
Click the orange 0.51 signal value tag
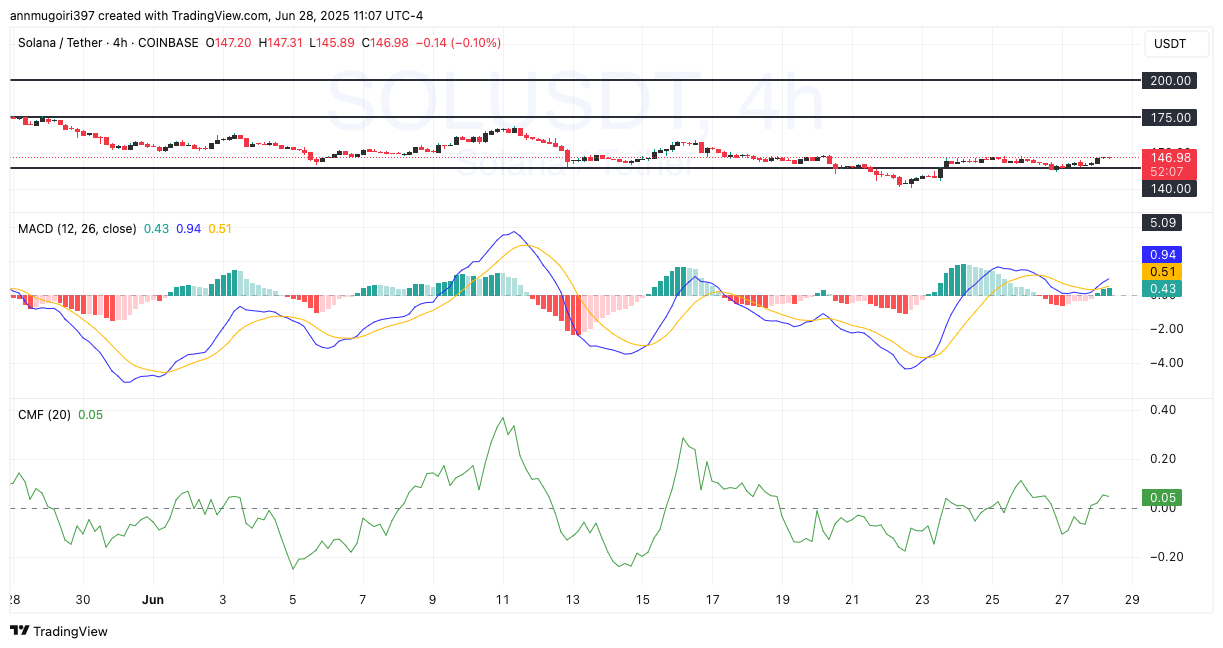pyautogui.click(x=1163, y=271)
